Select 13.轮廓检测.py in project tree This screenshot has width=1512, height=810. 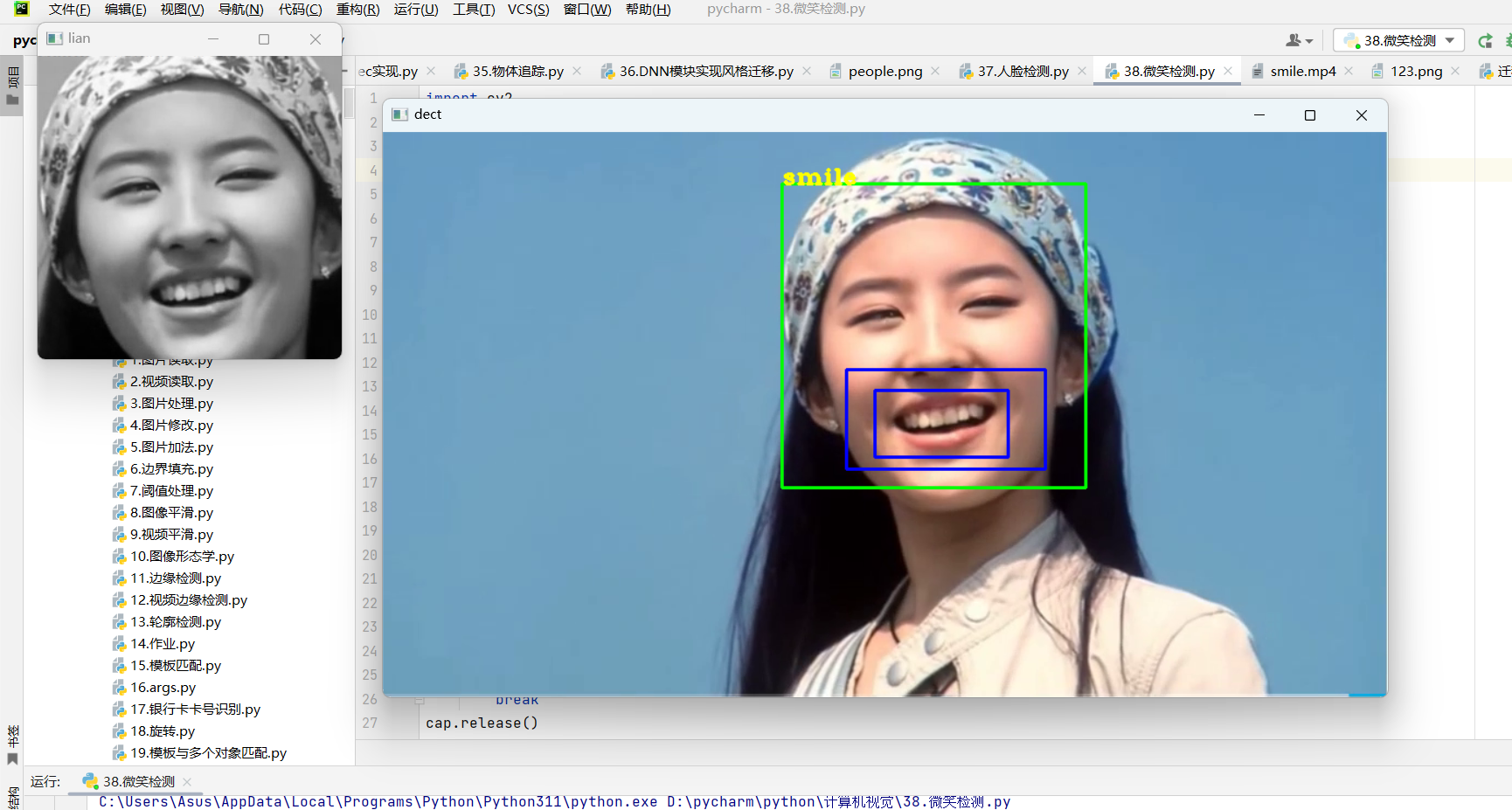167,622
